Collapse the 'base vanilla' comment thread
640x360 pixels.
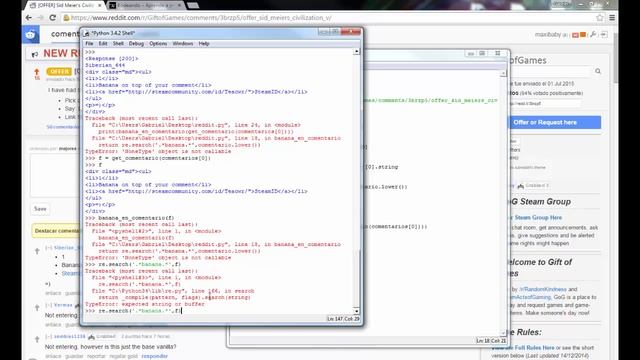49,336
